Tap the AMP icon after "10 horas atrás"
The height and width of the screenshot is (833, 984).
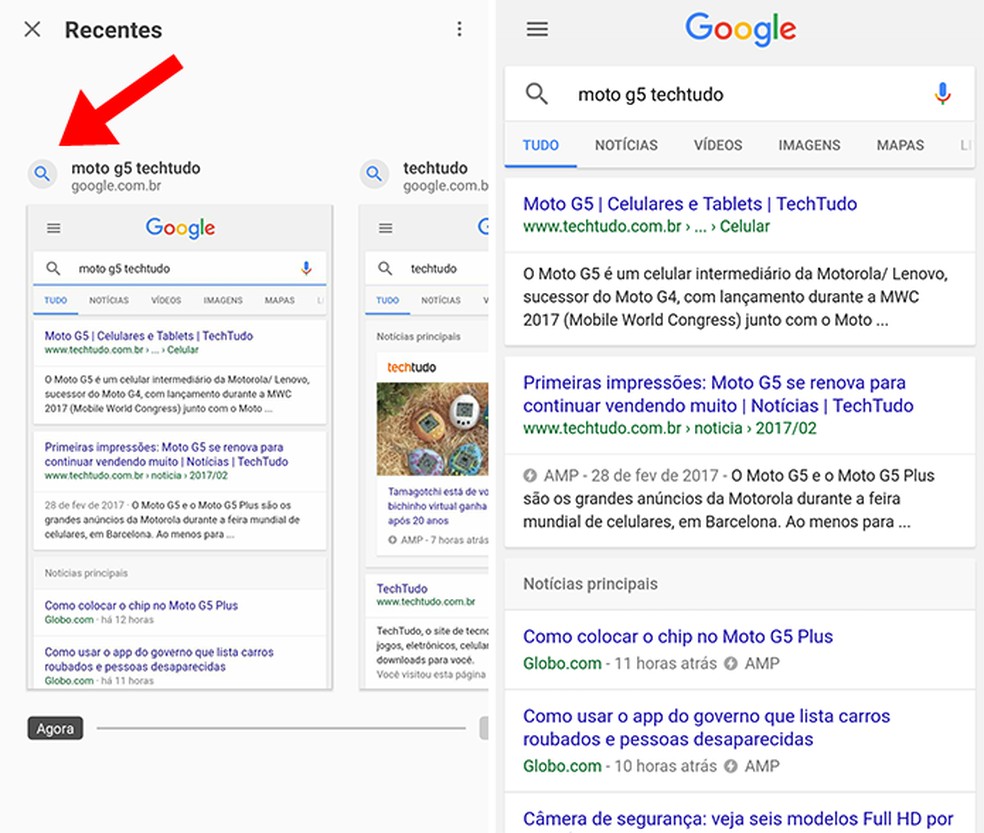[730, 766]
